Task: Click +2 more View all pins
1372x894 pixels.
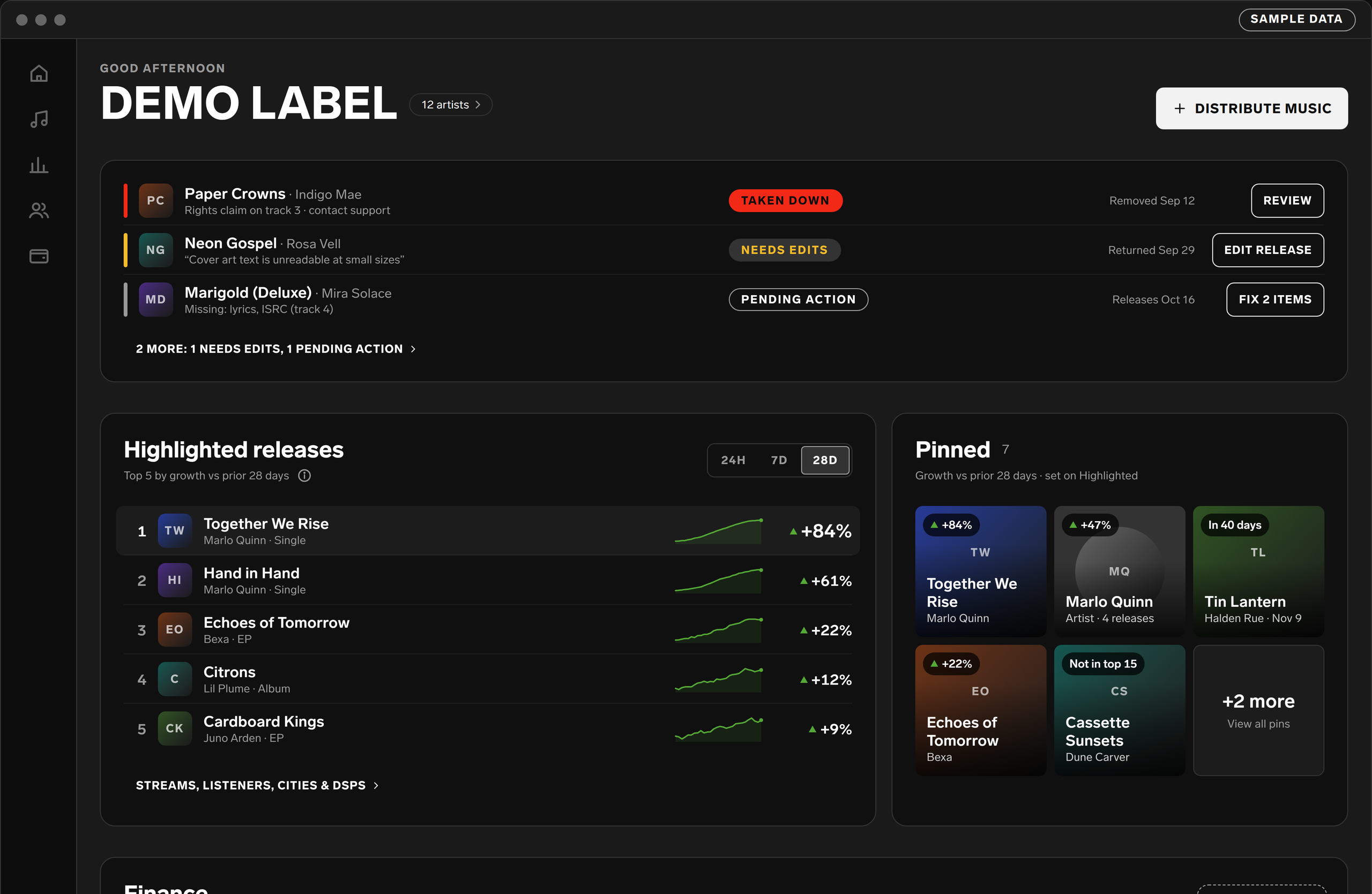Action: tap(1258, 710)
